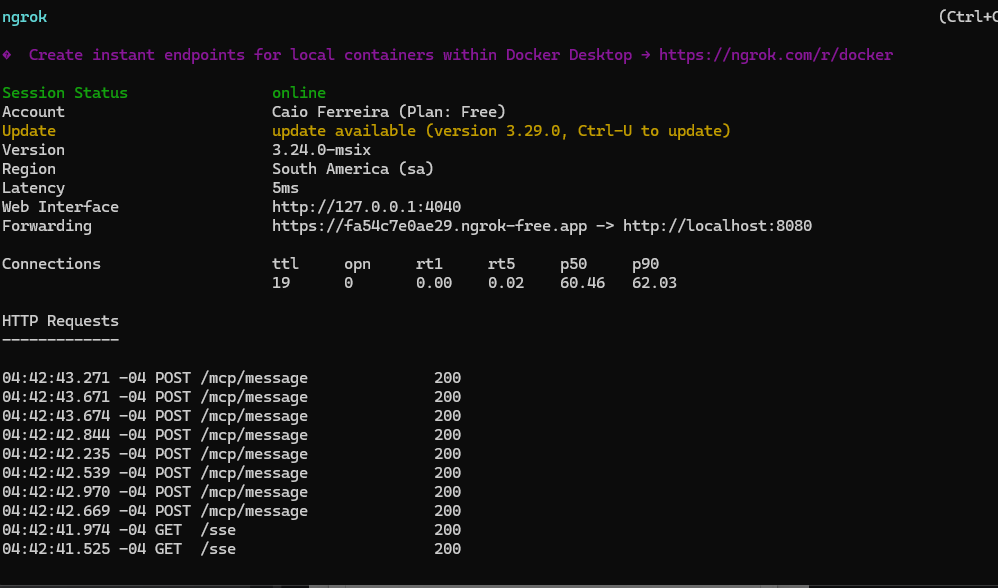
Task: Select the Forwarding row entry
Action: (x=47, y=225)
